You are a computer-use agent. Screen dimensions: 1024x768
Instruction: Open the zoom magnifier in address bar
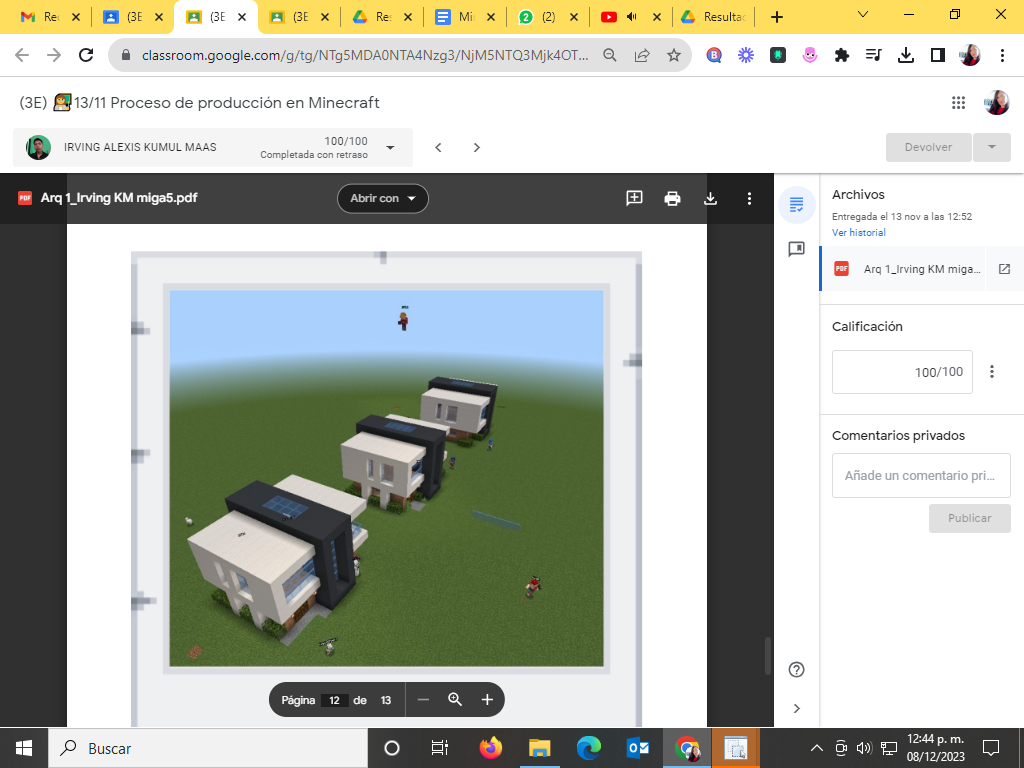(610, 56)
